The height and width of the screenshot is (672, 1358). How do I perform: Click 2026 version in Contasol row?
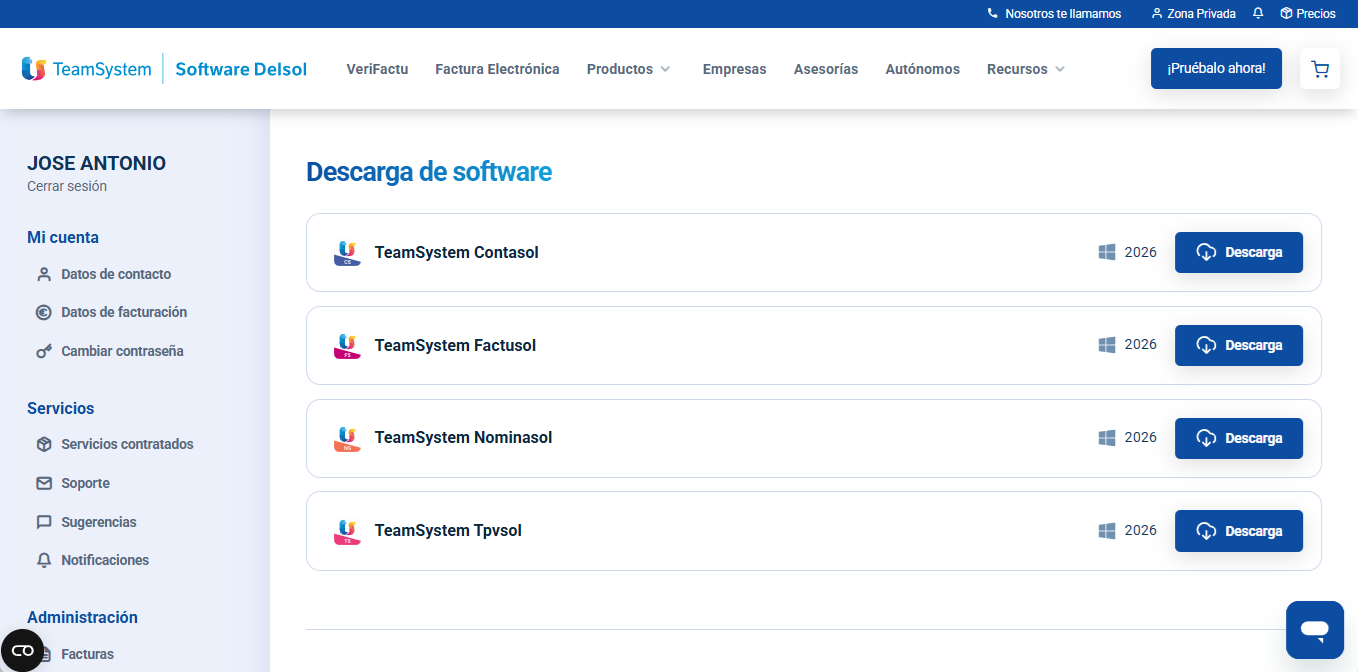pos(1140,252)
